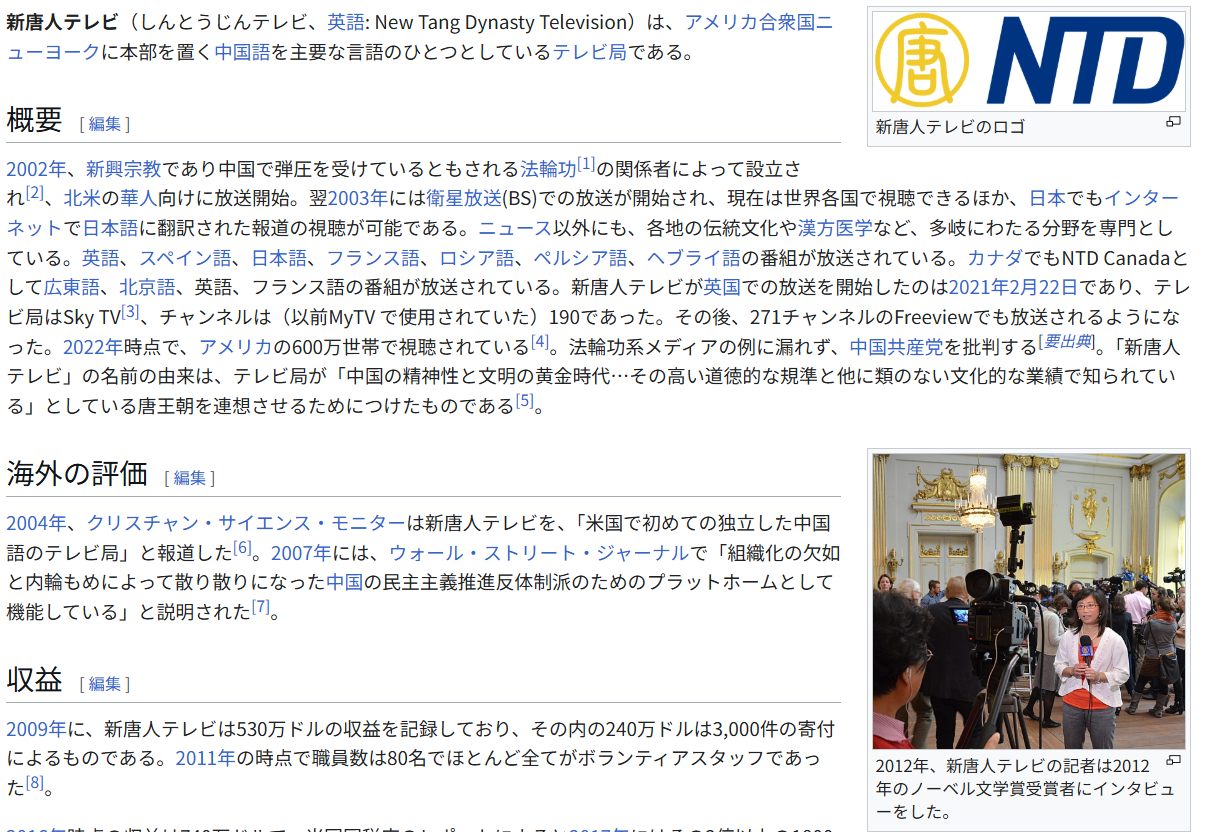Open the 中国共産党 article link
This screenshot has width=1210, height=832.
896,348
